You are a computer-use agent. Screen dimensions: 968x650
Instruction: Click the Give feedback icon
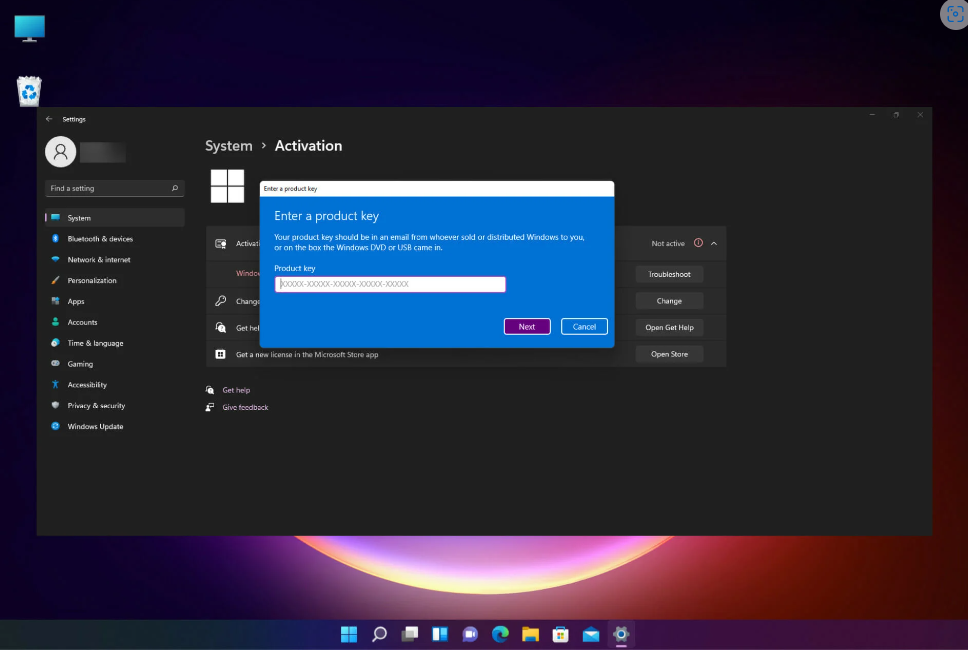[x=210, y=407]
